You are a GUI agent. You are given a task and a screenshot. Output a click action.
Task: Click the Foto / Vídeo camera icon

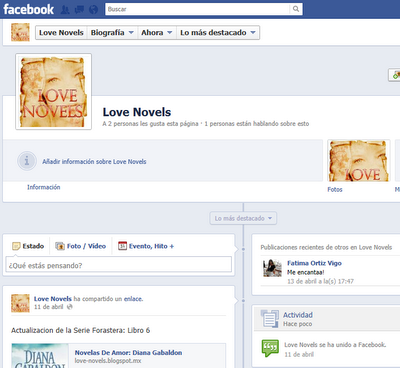(60, 246)
